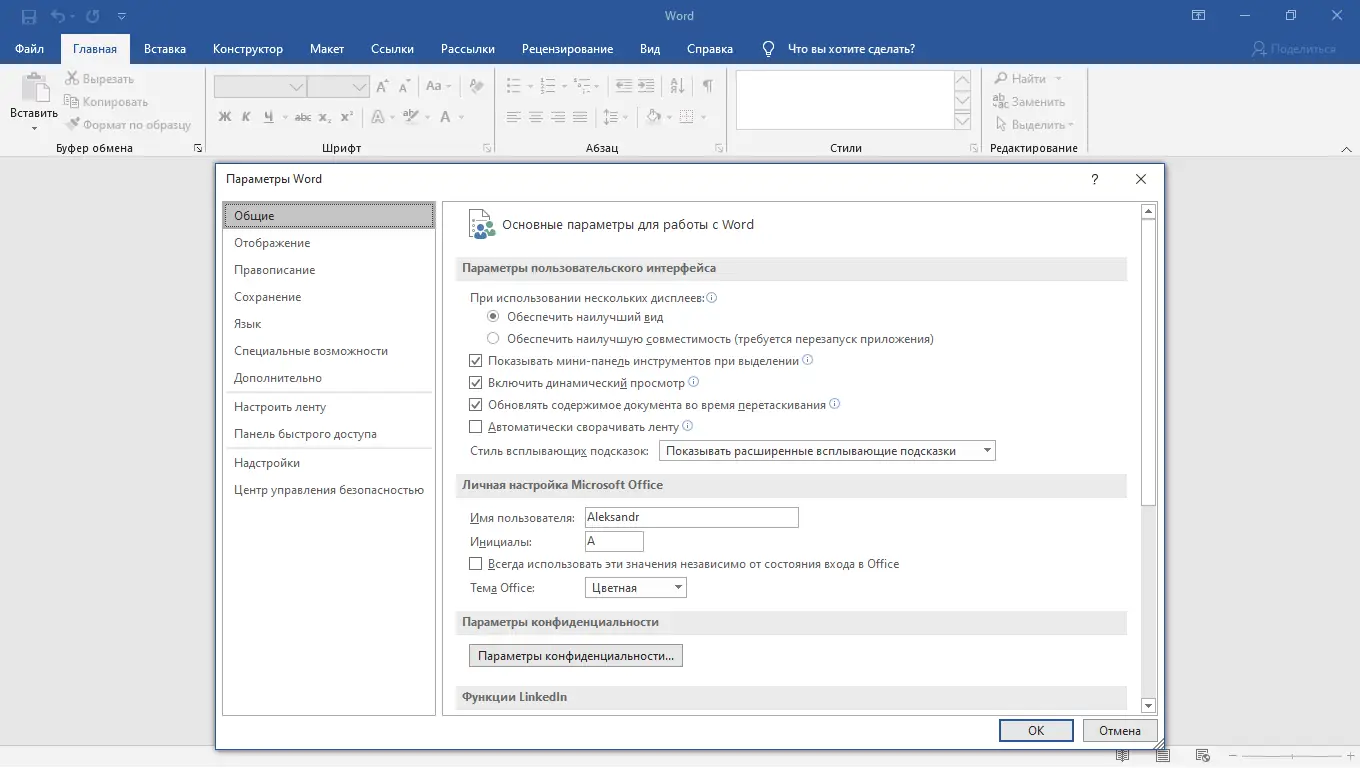Click the superscript x² icon

[347, 117]
